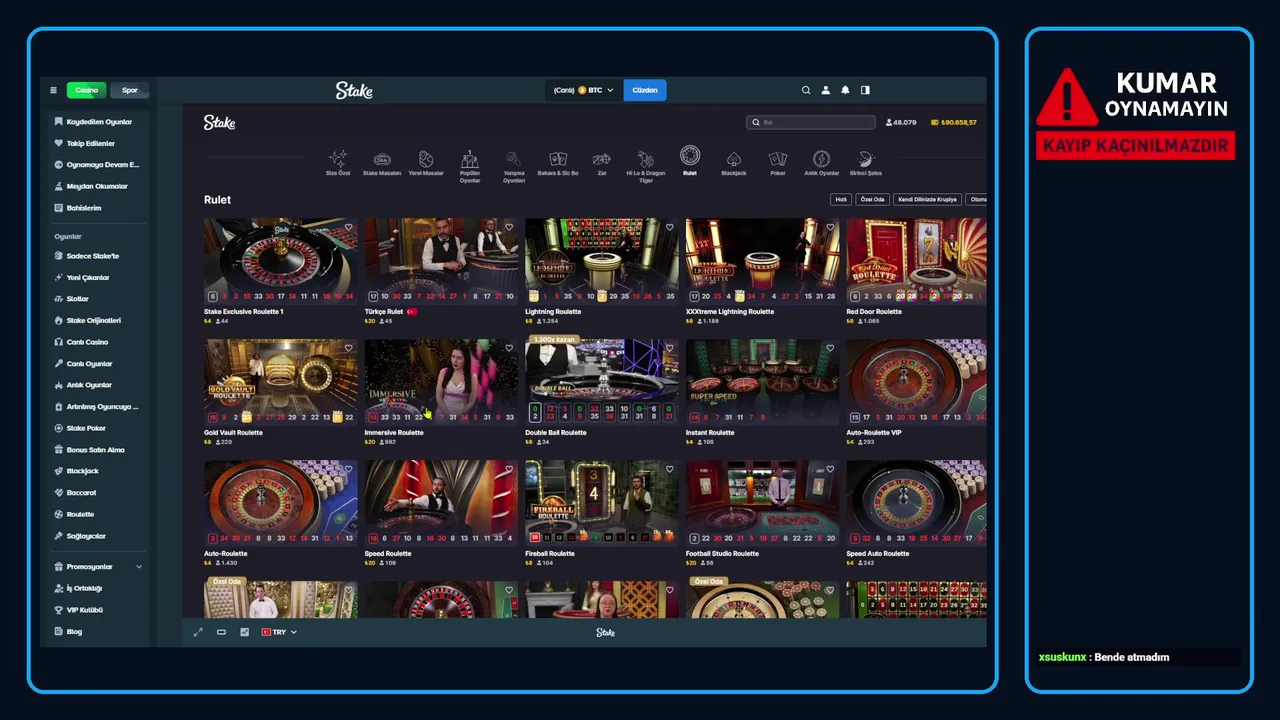Viewport: 1280px width, 720px height.
Task: Click the theatre mode icon in footer
Action: [x=221, y=632]
